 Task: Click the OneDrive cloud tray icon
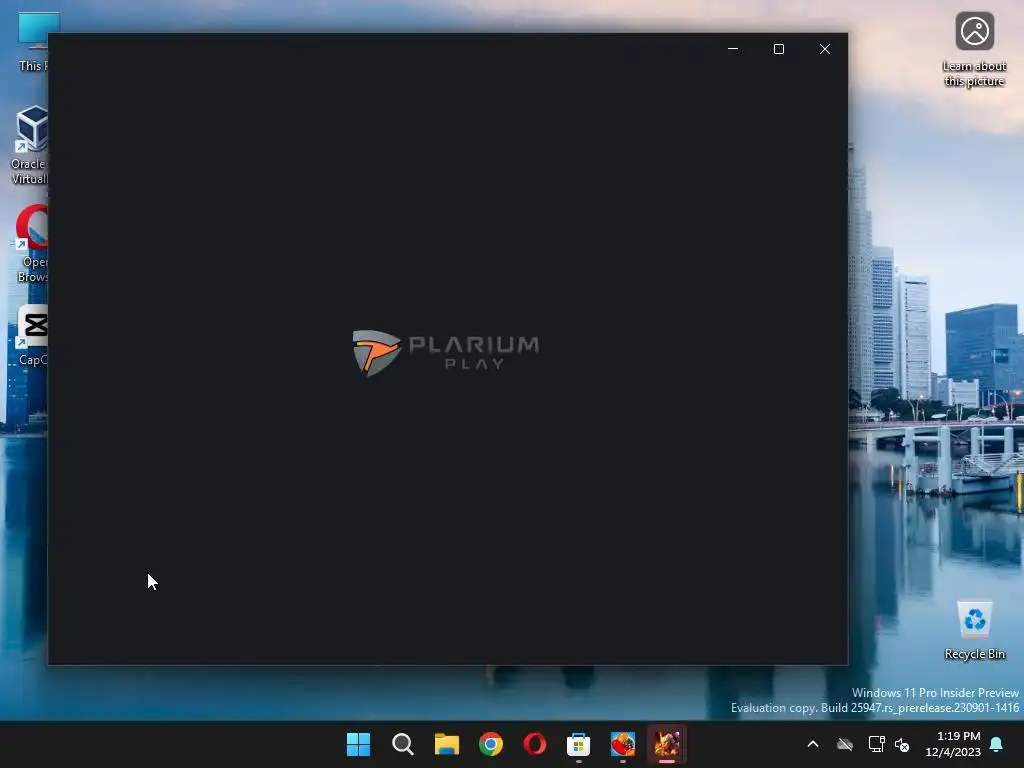[x=845, y=744]
